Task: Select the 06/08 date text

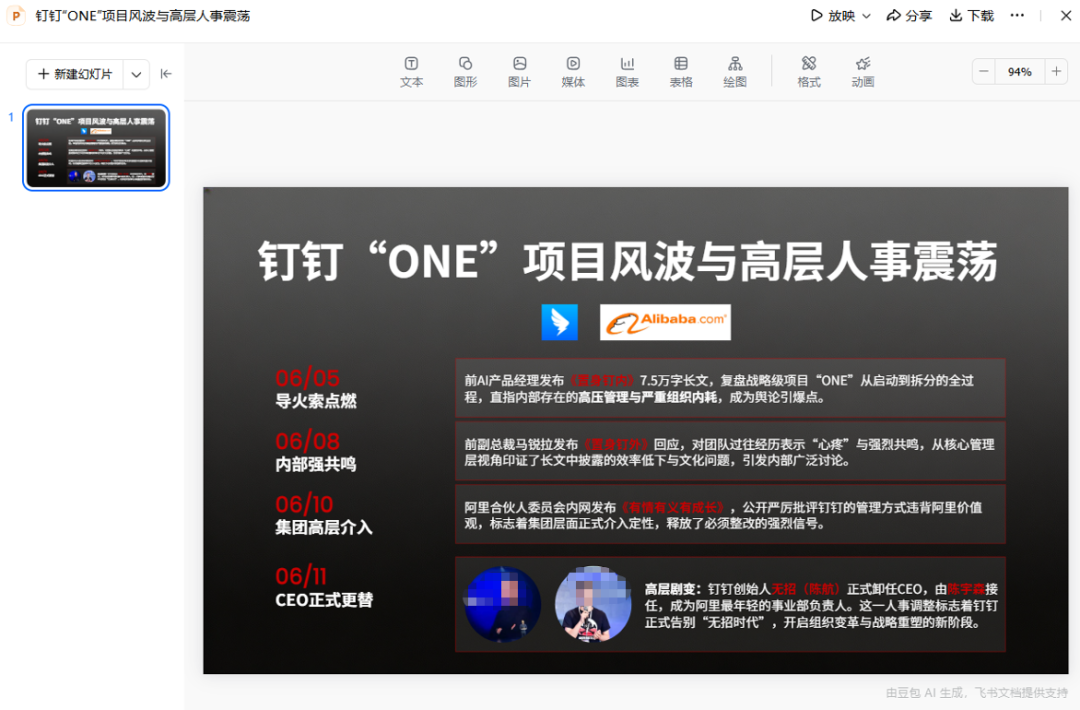Action: click(307, 441)
